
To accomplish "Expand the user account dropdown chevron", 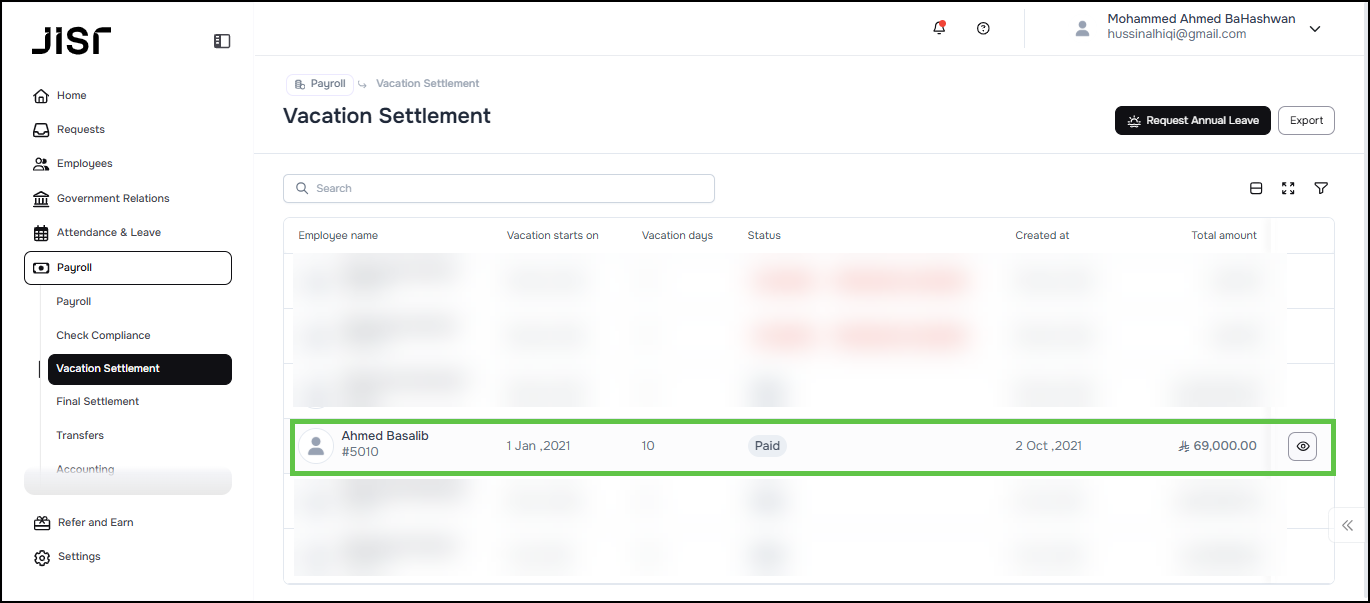I will pyautogui.click(x=1315, y=29).
